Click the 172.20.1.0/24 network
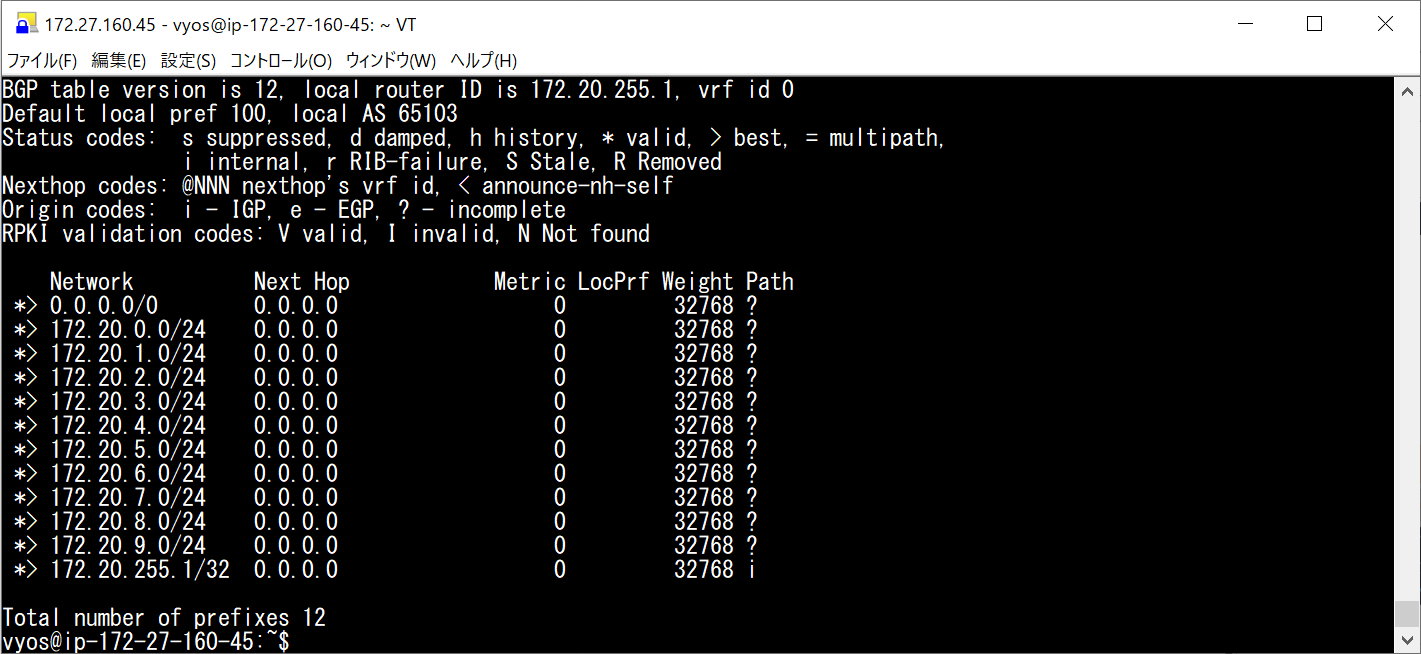The width and height of the screenshot is (1421, 654). (x=128, y=354)
